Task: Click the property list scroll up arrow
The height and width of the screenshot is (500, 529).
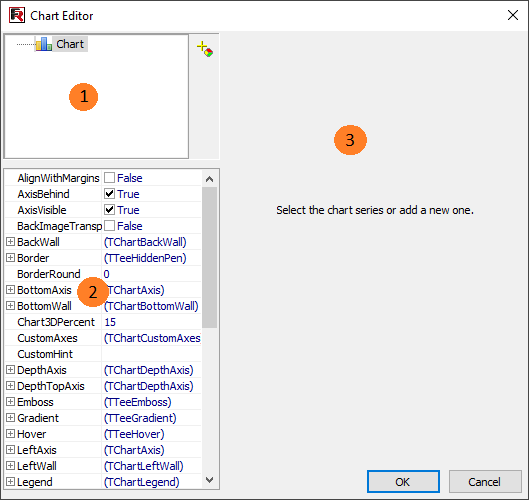Action: (x=210, y=179)
